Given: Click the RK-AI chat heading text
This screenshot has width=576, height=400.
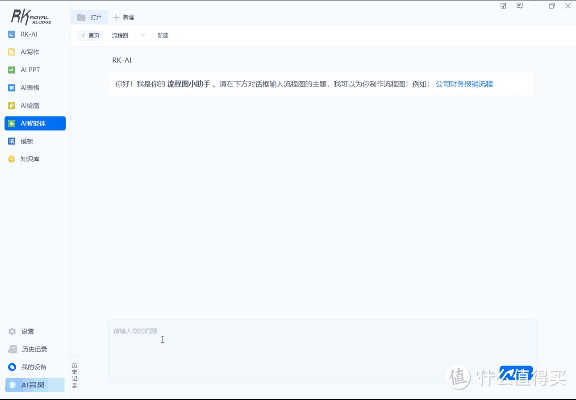Looking at the screenshot, I should coord(122,60).
